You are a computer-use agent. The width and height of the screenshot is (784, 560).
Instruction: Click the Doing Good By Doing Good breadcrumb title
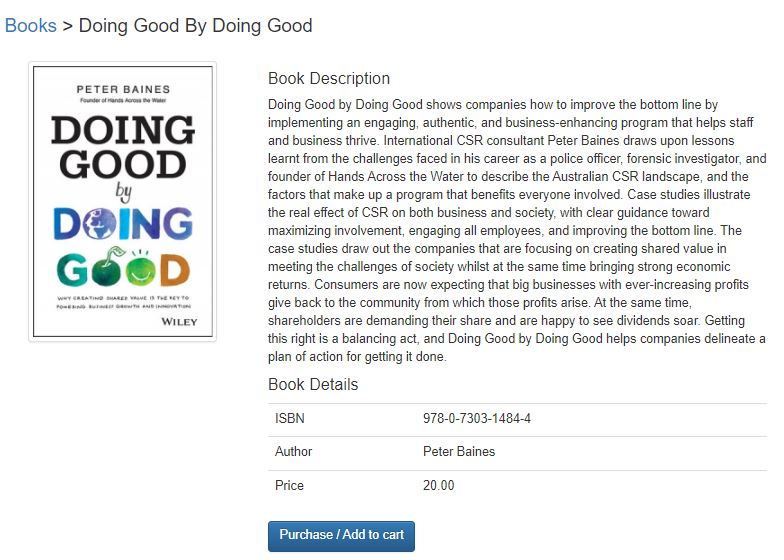(196, 25)
